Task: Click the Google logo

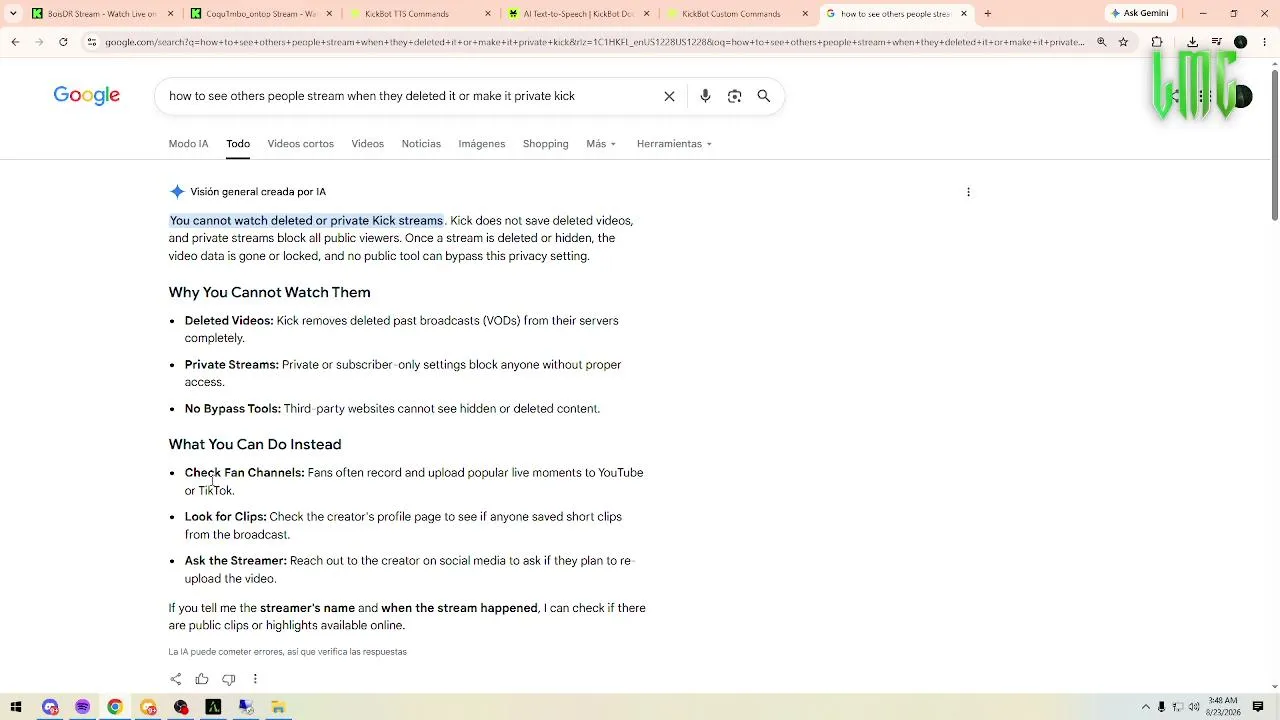Action: click(87, 96)
